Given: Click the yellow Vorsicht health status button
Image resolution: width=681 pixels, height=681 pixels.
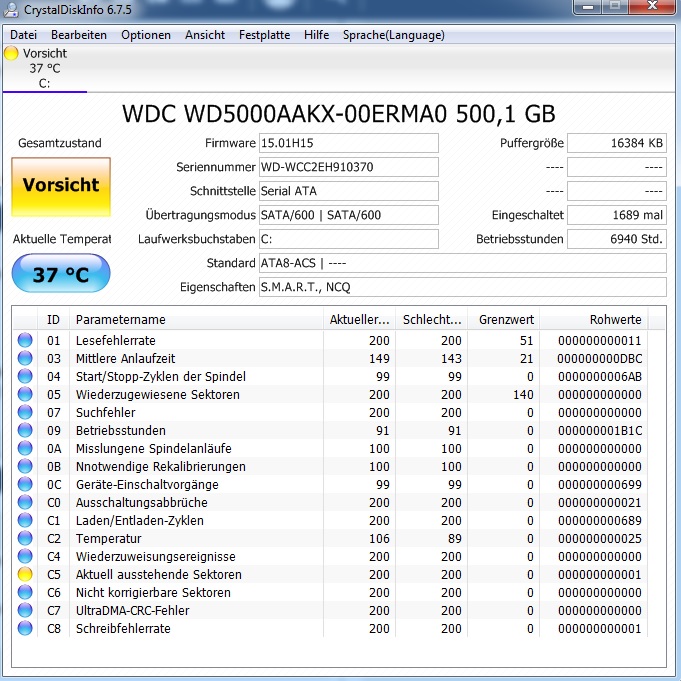Looking at the screenshot, I should pyautogui.click(x=61, y=186).
